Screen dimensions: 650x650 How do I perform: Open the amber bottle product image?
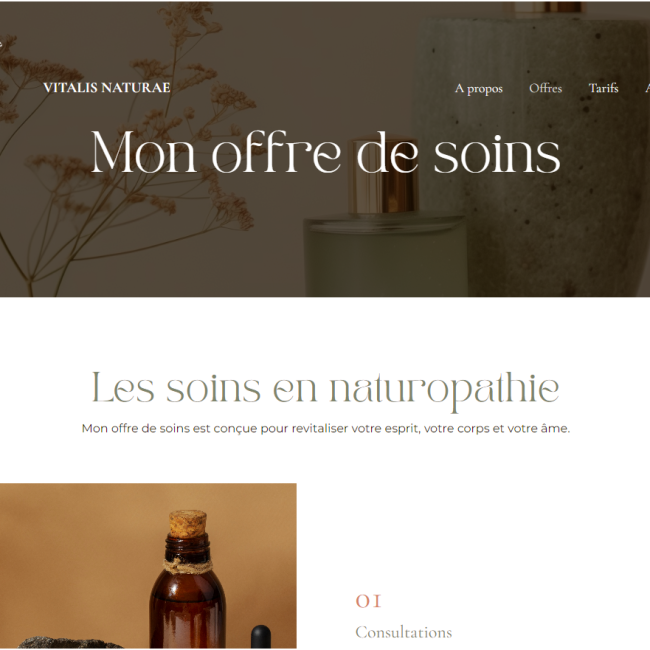click(148, 566)
